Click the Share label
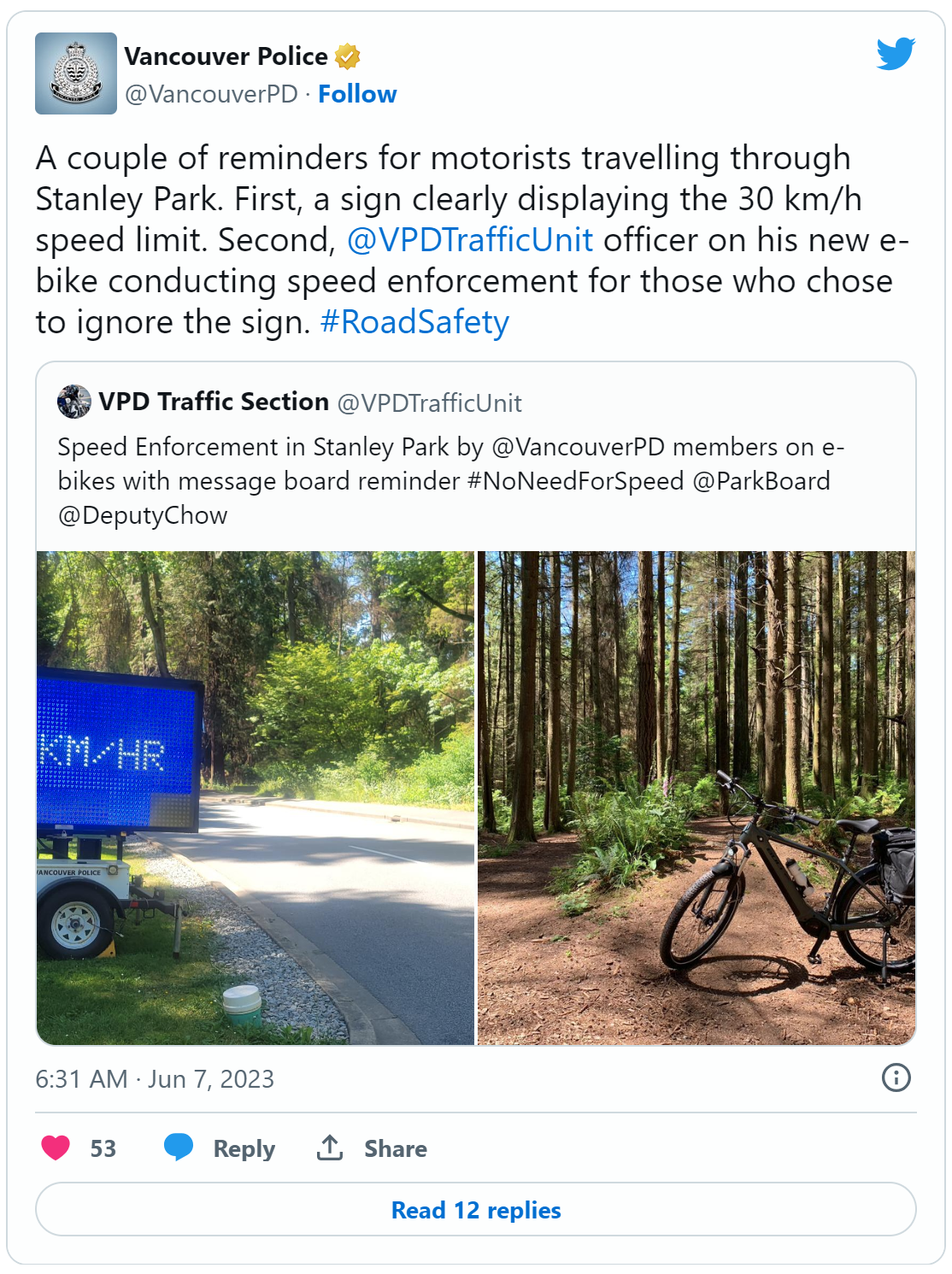This screenshot has width=952, height=1274. point(396,1148)
